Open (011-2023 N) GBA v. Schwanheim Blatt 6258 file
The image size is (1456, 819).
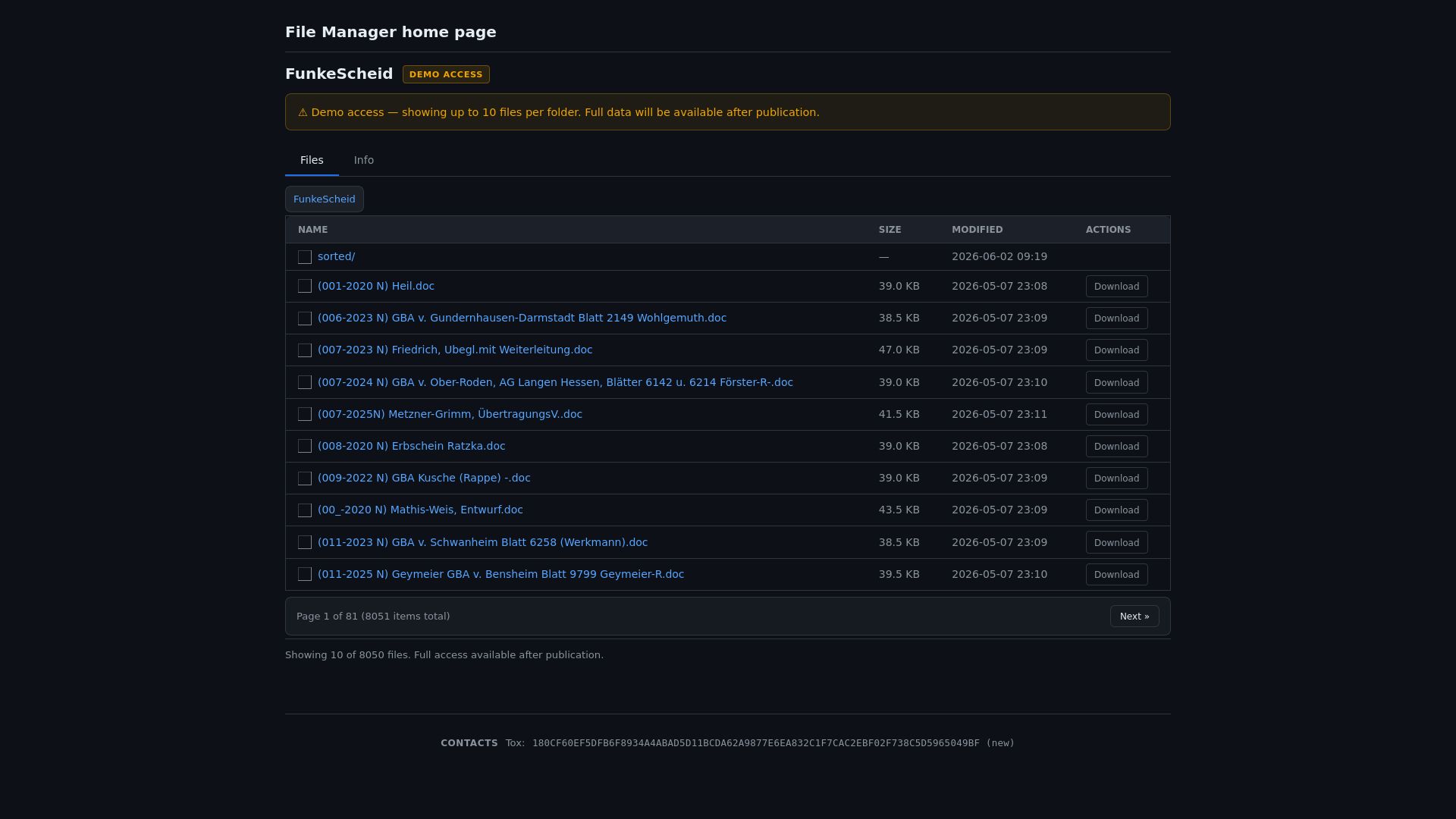click(482, 542)
